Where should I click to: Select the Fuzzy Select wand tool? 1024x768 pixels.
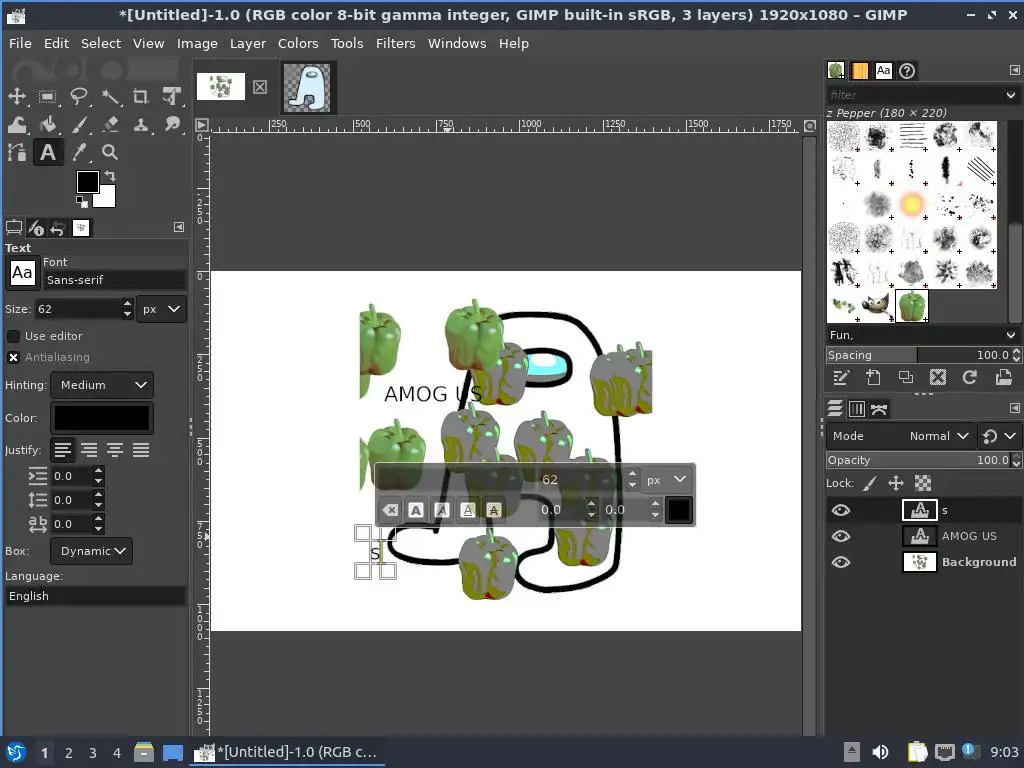pyautogui.click(x=110, y=97)
